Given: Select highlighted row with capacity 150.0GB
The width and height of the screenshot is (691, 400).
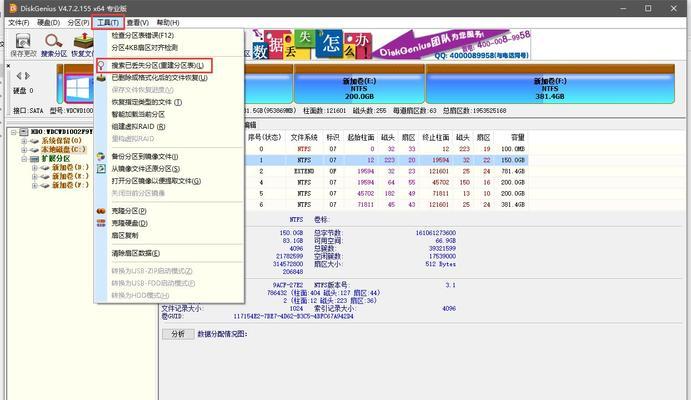Looking at the screenshot, I should pos(386,160).
